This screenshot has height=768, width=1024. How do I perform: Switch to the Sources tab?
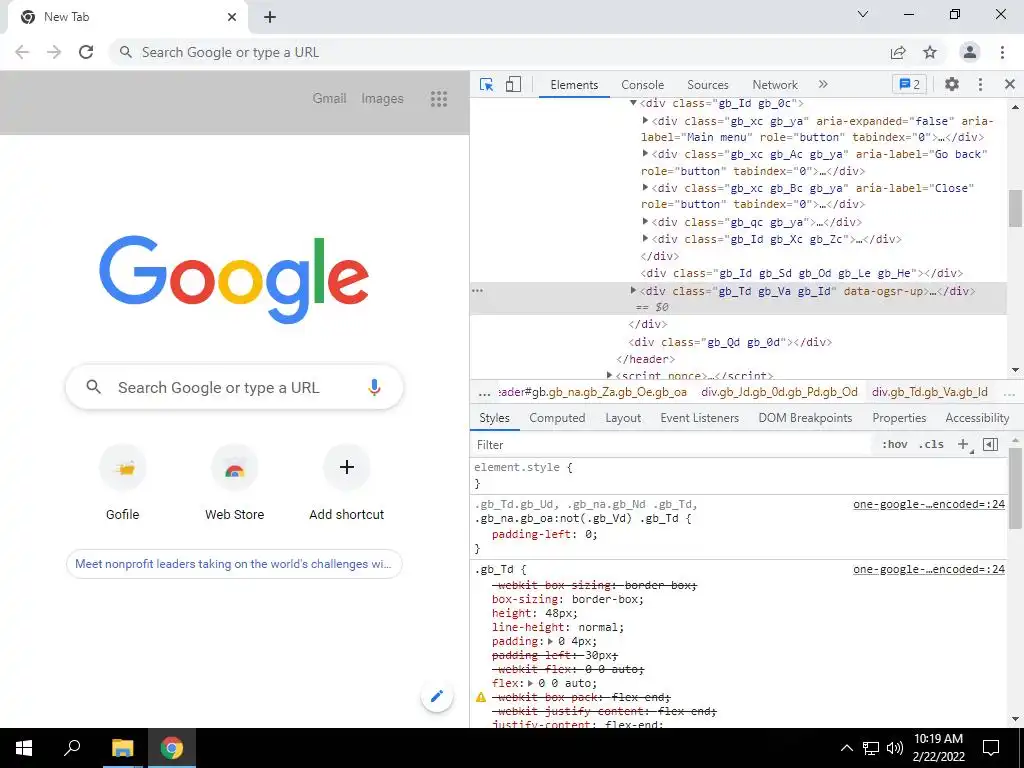pyautogui.click(x=707, y=85)
